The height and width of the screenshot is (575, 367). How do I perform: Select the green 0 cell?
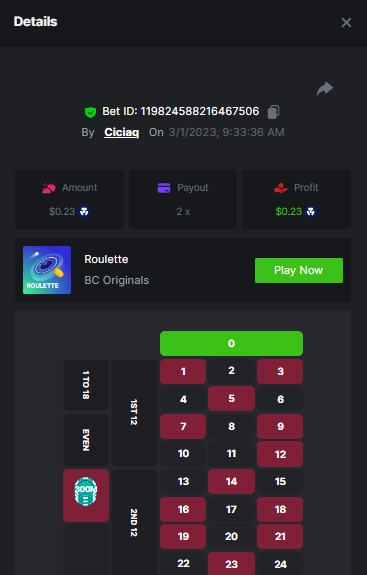231,343
